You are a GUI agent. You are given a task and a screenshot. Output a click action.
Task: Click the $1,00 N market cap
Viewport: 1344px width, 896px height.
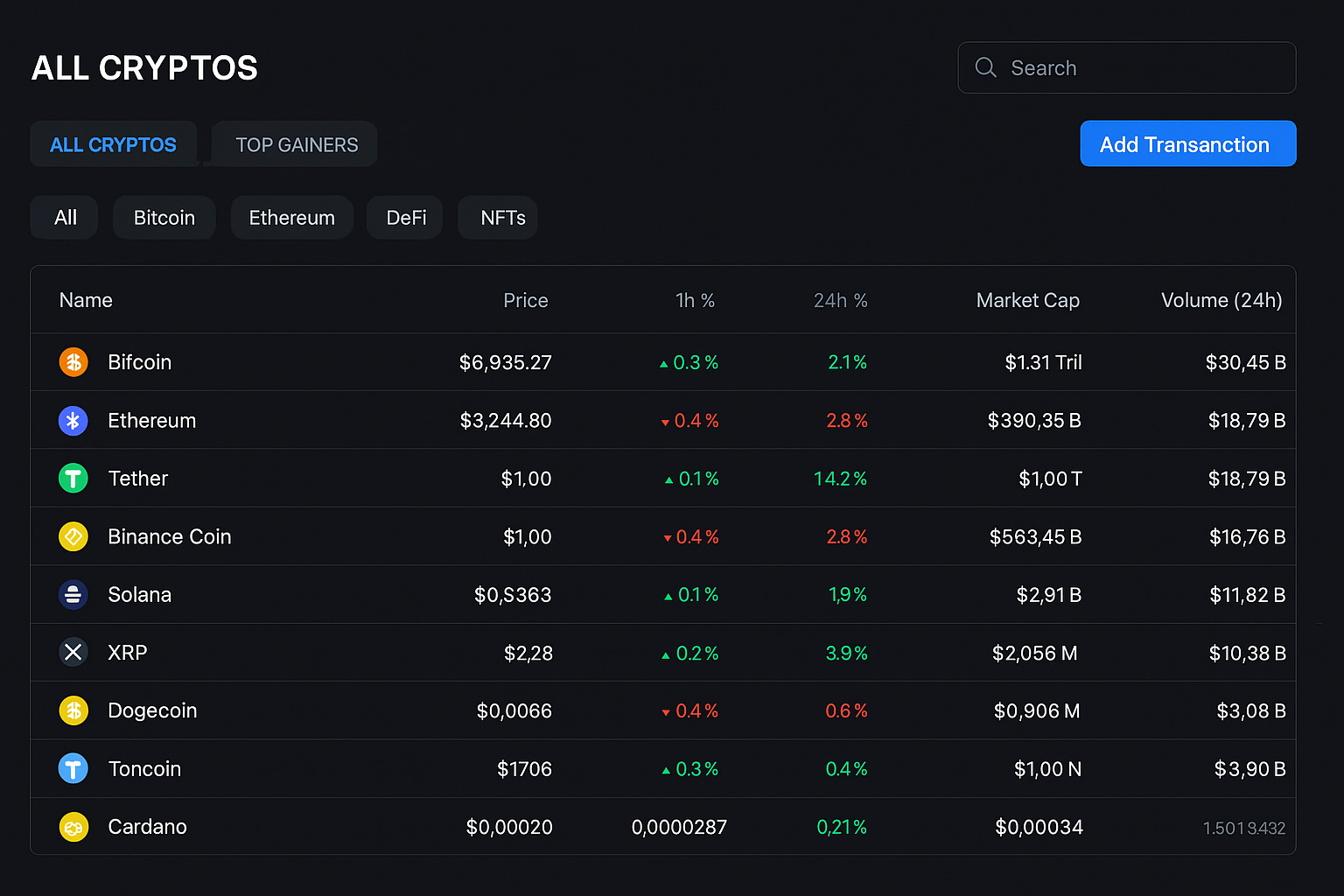[1047, 769]
